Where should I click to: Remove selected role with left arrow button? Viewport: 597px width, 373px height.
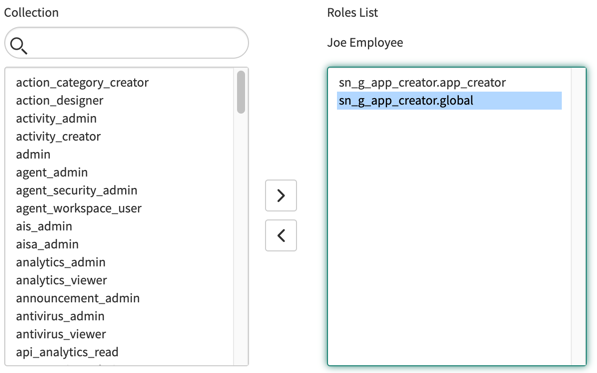(281, 235)
